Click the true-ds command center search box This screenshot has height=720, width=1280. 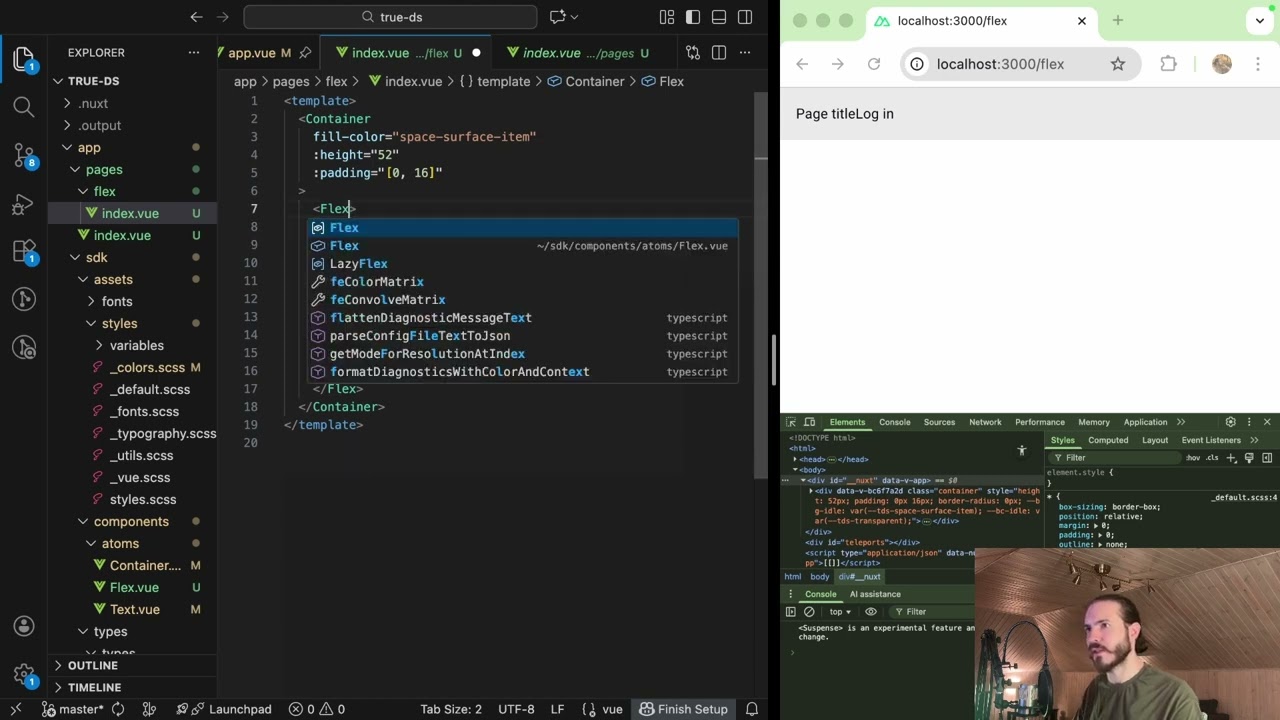[390, 17]
